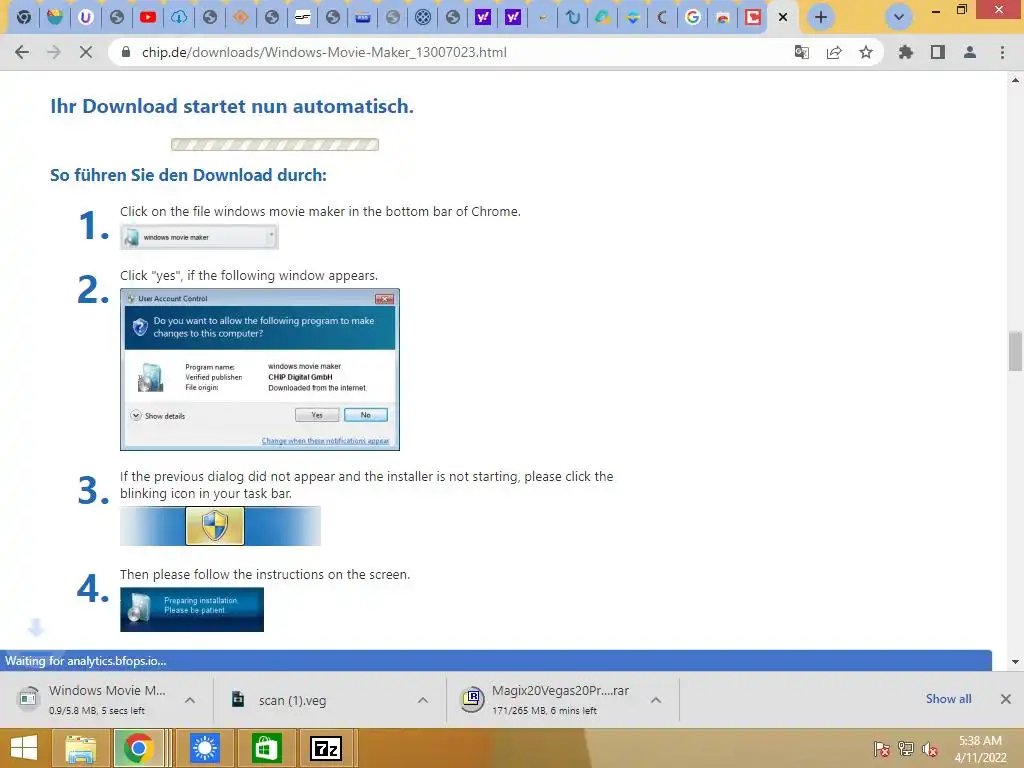Toggle the Chrome side panel
The image size is (1024, 768).
[x=938, y=52]
